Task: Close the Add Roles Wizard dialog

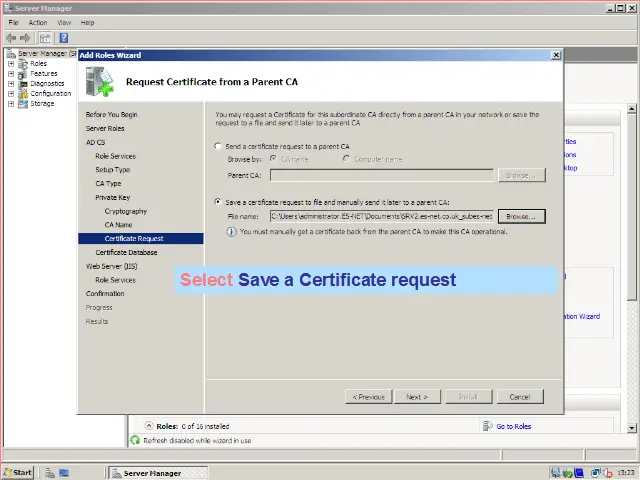Action: pos(556,55)
